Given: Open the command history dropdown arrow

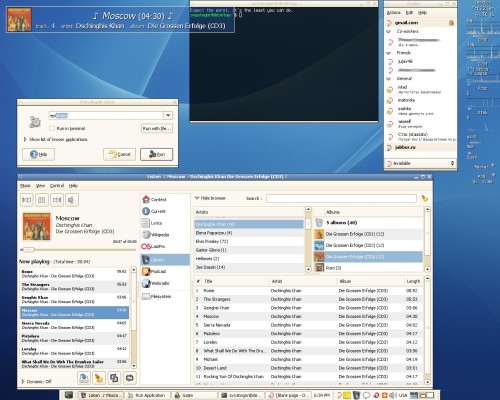Looking at the screenshot, I should point(168,115).
